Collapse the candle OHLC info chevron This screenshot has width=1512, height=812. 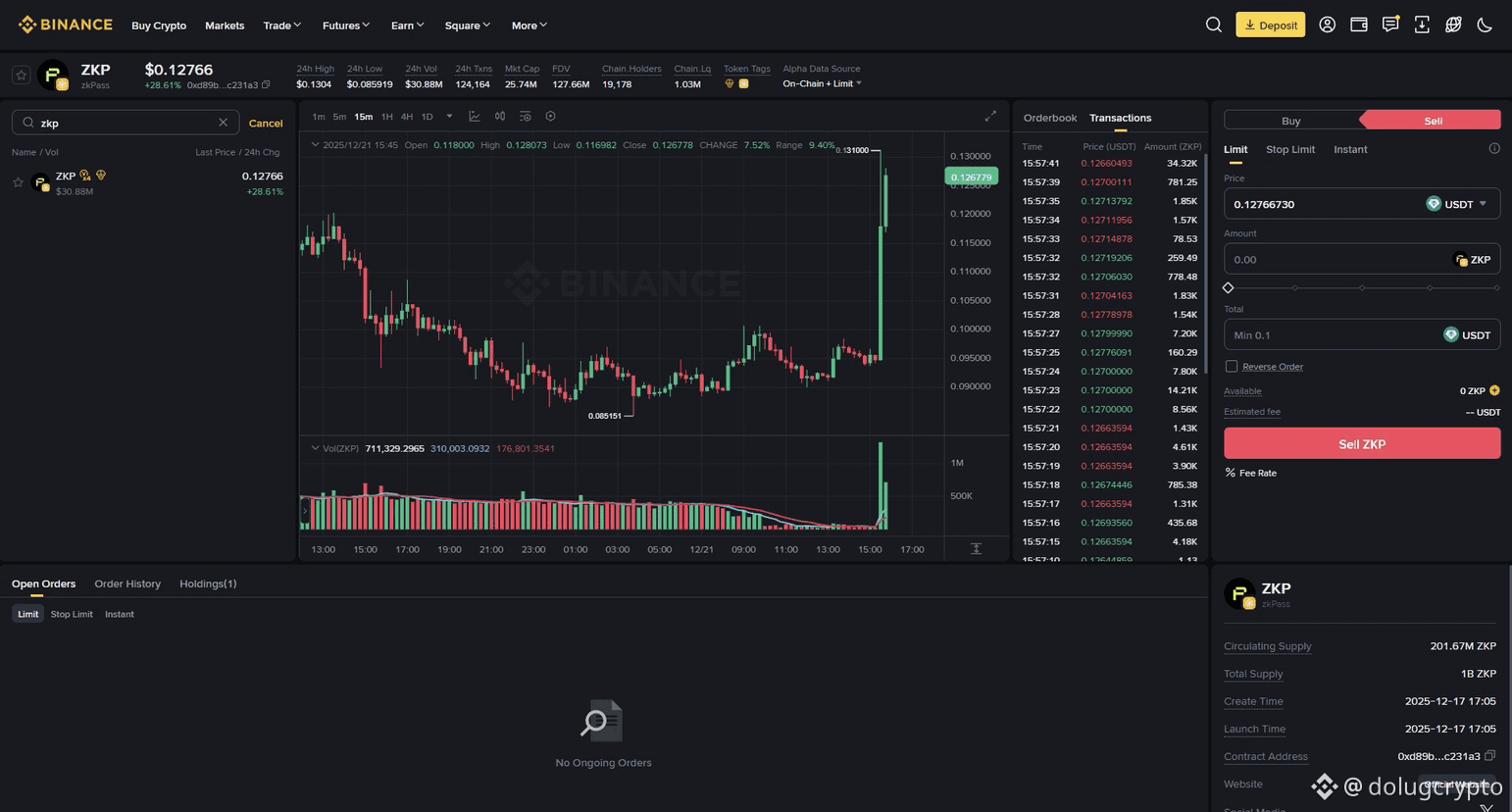click(x=315, y=144)
